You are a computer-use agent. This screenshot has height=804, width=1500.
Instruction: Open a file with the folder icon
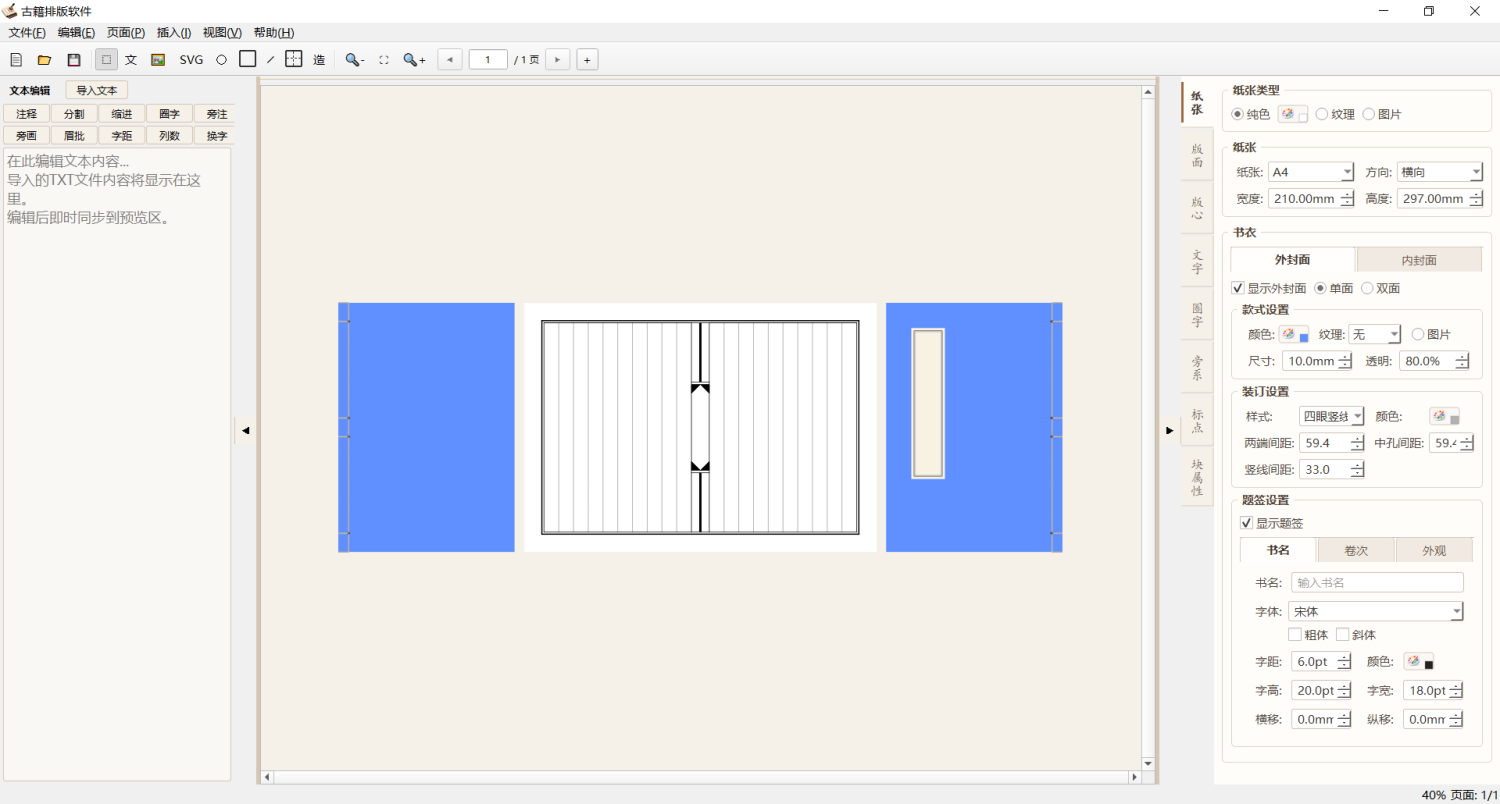click(44, 60)
